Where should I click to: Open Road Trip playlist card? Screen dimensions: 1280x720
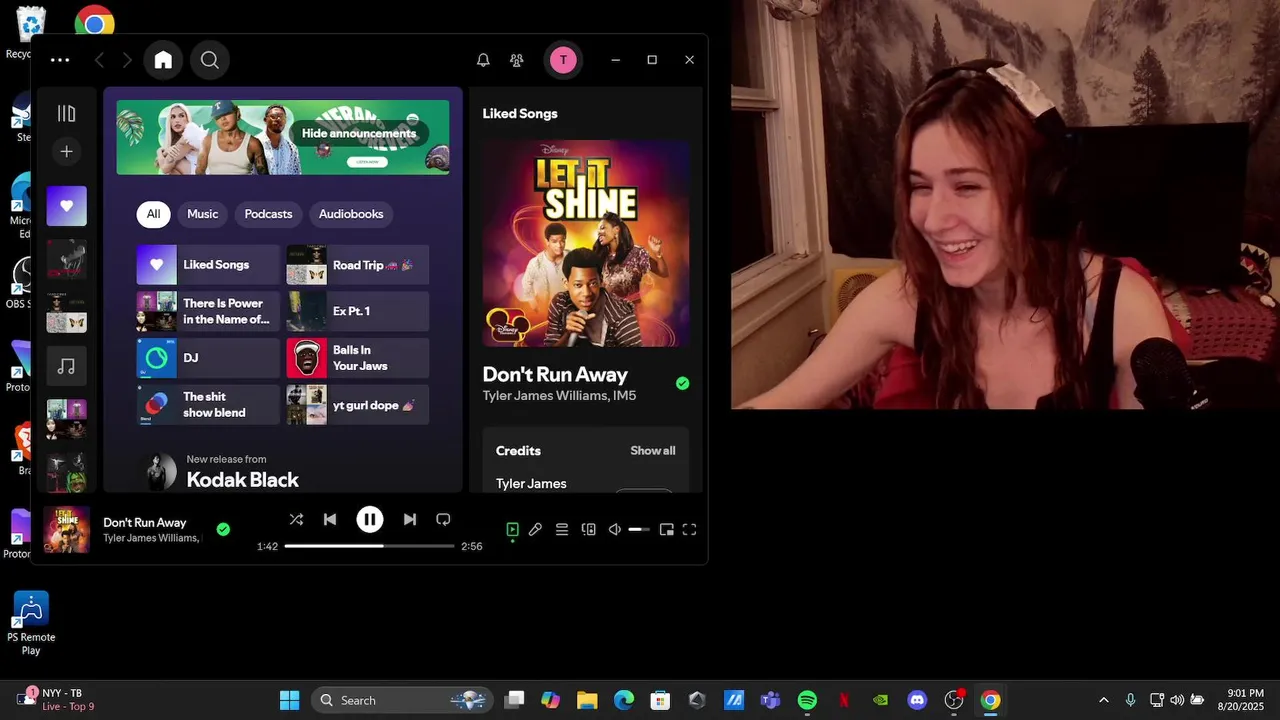pos(358,265)
